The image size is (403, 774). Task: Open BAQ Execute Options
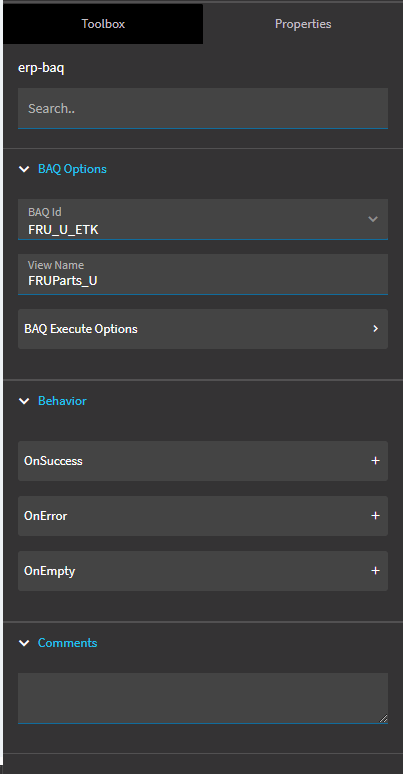pos(203,329)
